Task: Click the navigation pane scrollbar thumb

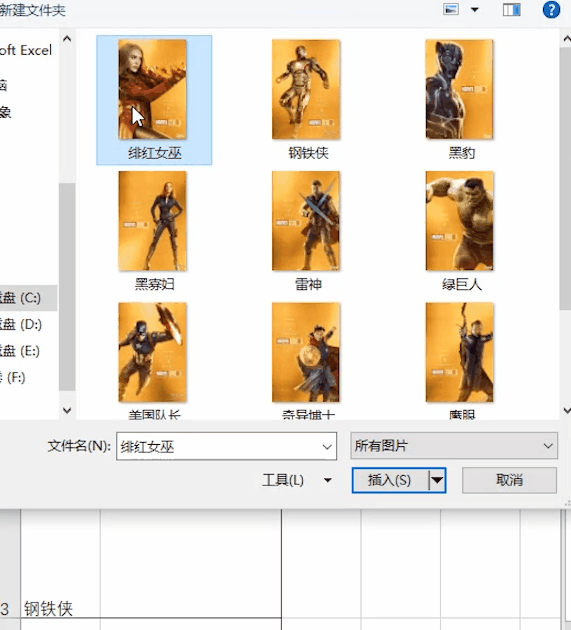Action: coord(67,287)
